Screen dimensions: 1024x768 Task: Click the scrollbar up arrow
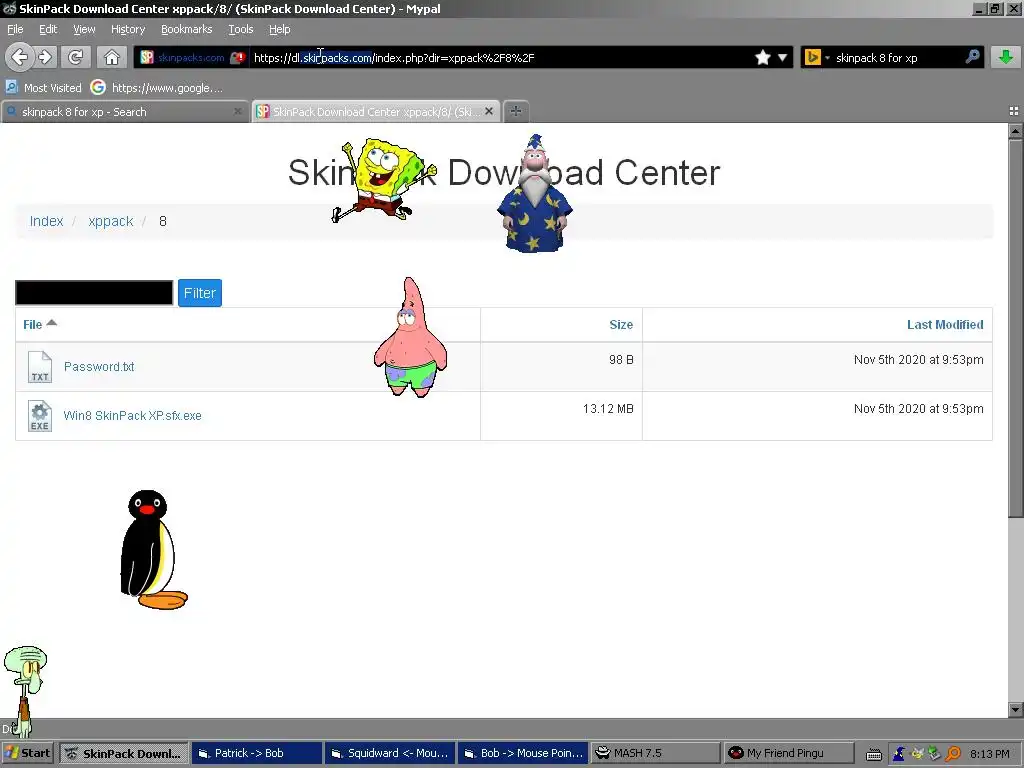pyautogui.click(x=1016, y=131)
